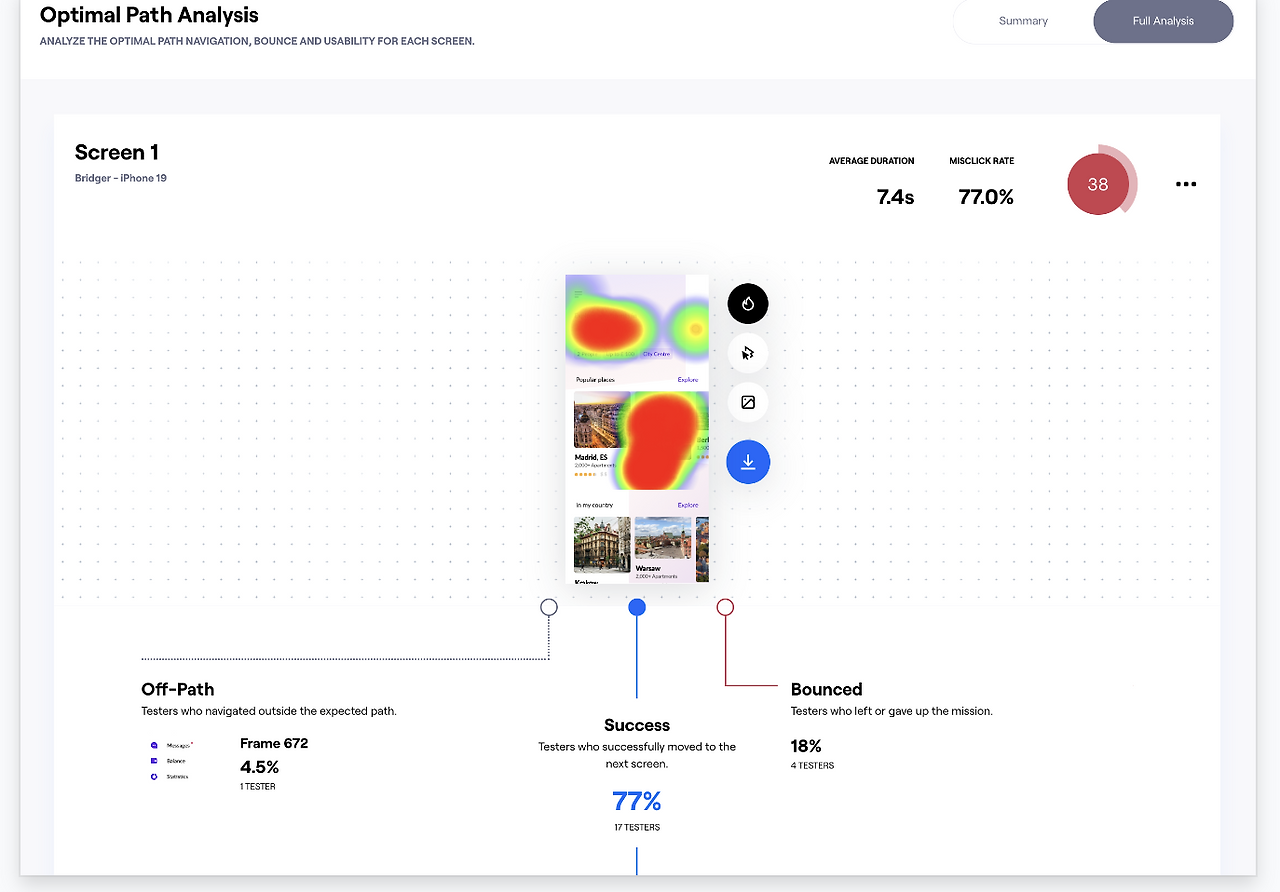Click the "Screen 1" heading
Viewport: 1280px width, 892px height.
point(117,152)
